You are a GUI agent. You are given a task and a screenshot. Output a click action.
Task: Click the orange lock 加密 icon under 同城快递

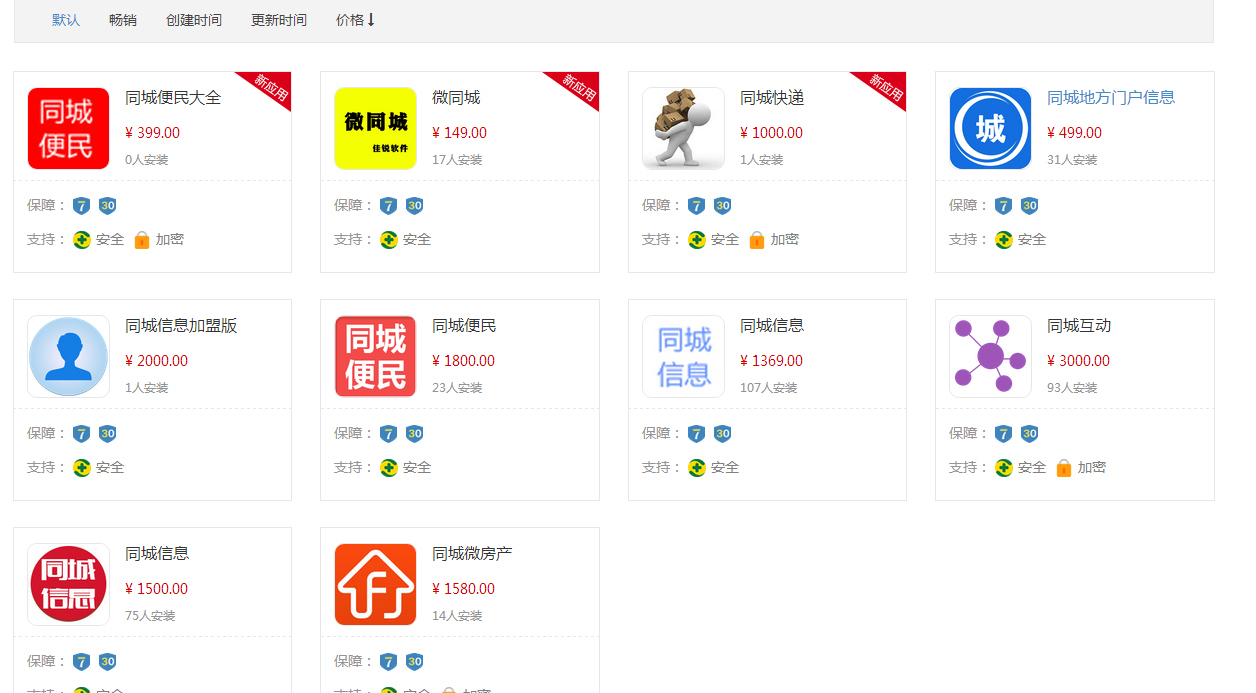click(x=757, y=240)
